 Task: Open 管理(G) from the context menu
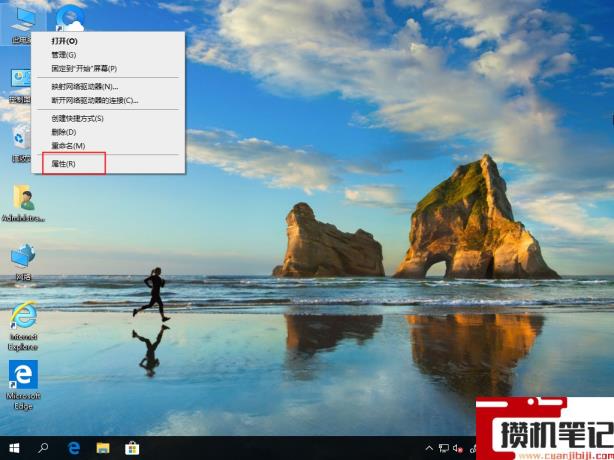click(108, 55)
